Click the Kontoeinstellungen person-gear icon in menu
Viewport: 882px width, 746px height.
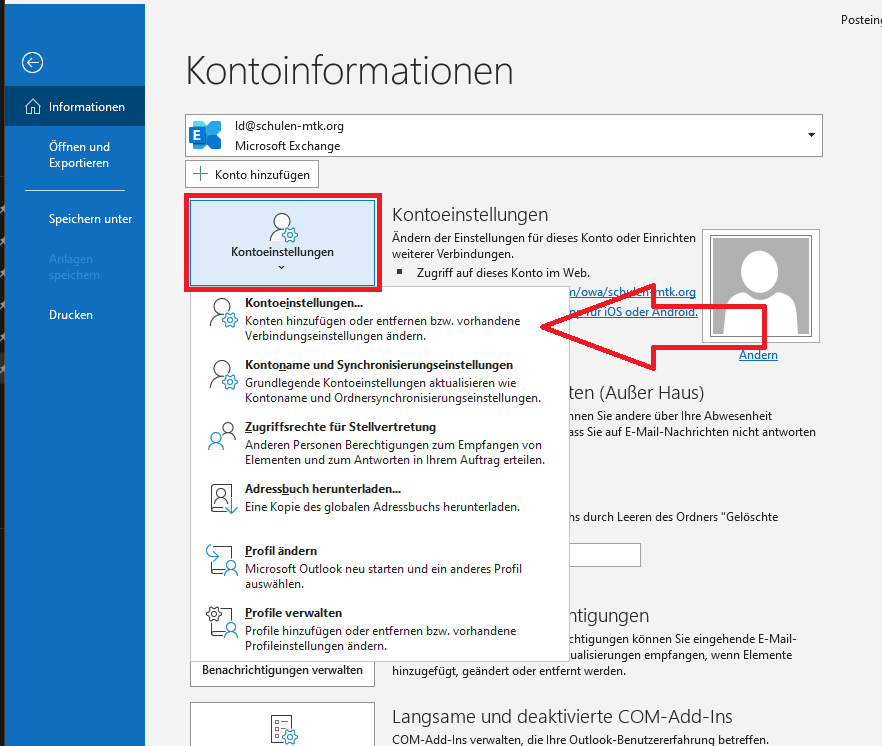(222, 313)
